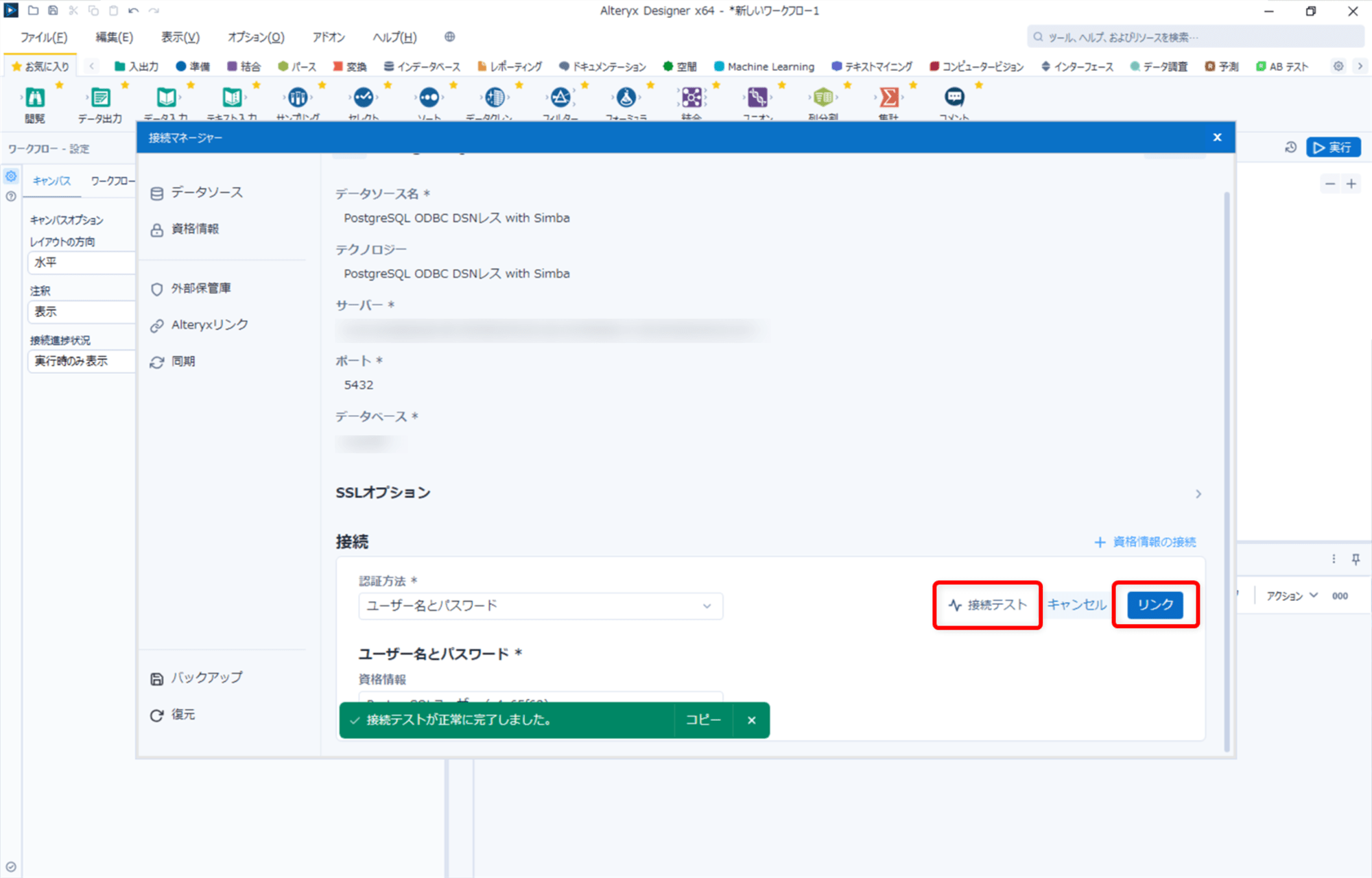
Task: Select the Join tool icon
Action: (x=691, y=97)
